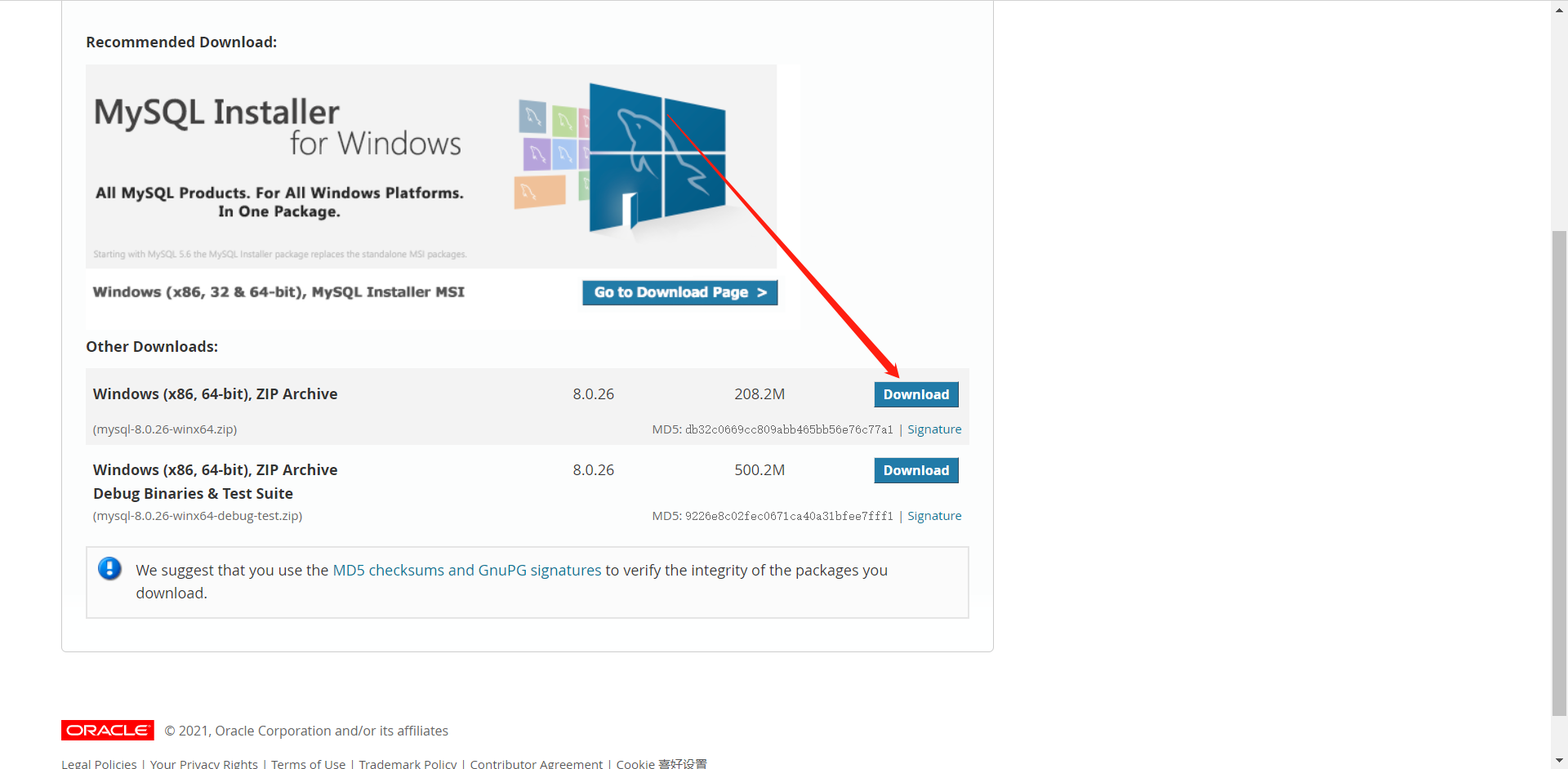Click the Oracle copyright notice text
This screenshot has height=769, width=1568.
coord(306,731)
